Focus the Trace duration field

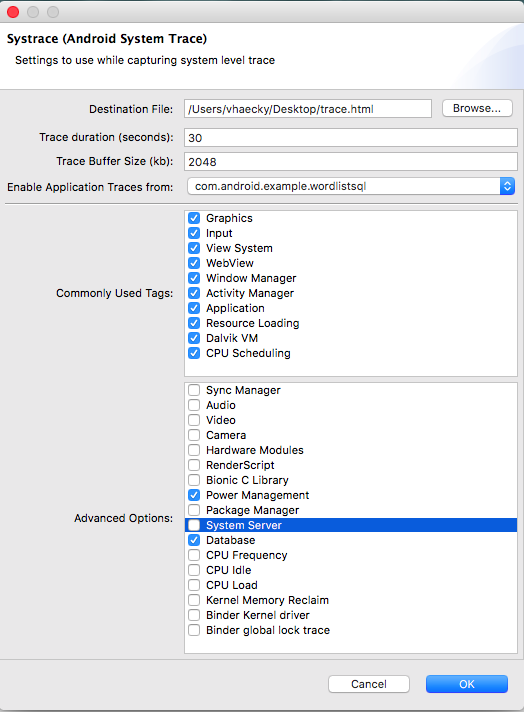click(x=351, y=138)
